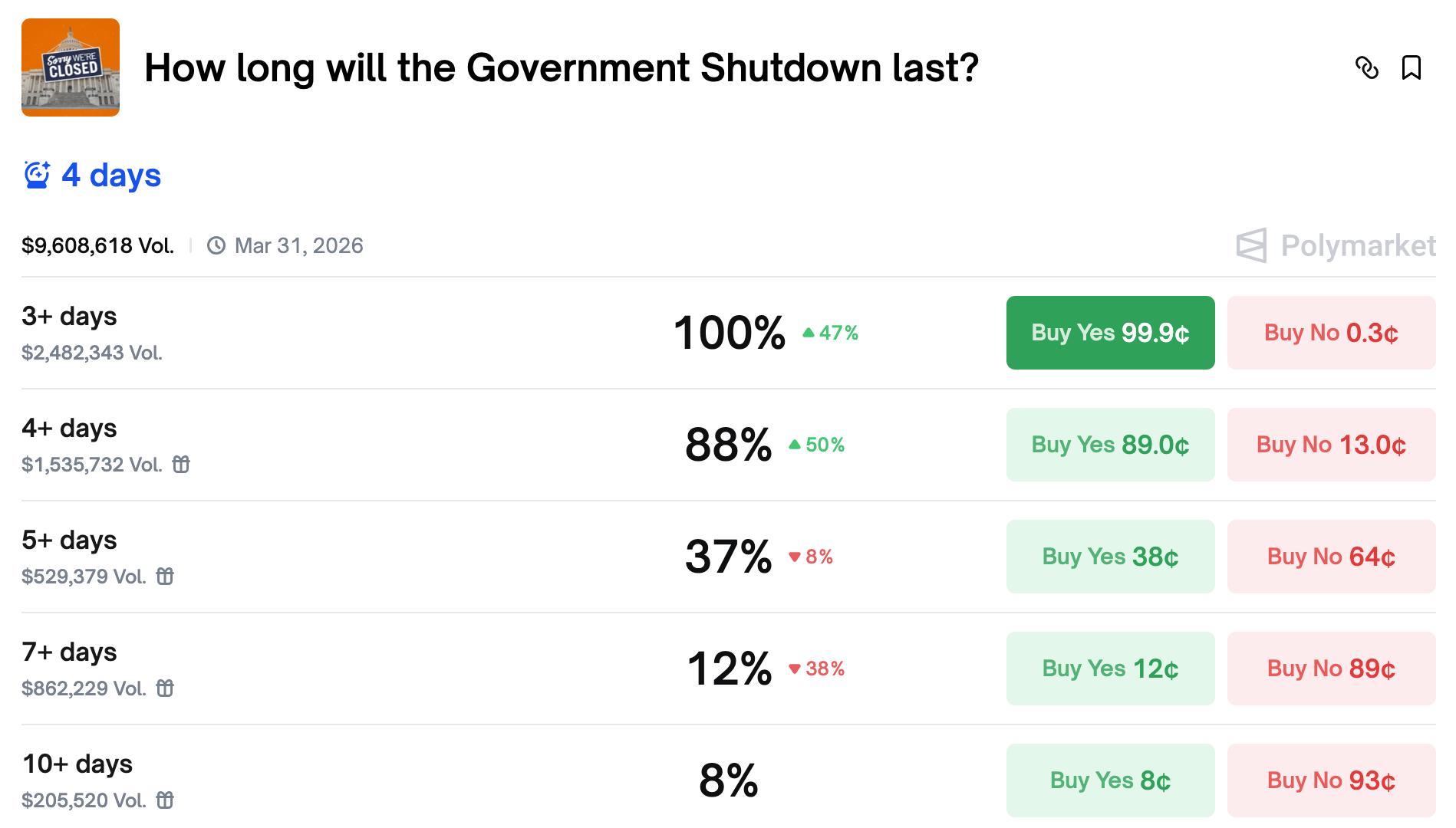
Task: Buy No at 0.3¢ for 3+ days
Action: click(1331, 333)
